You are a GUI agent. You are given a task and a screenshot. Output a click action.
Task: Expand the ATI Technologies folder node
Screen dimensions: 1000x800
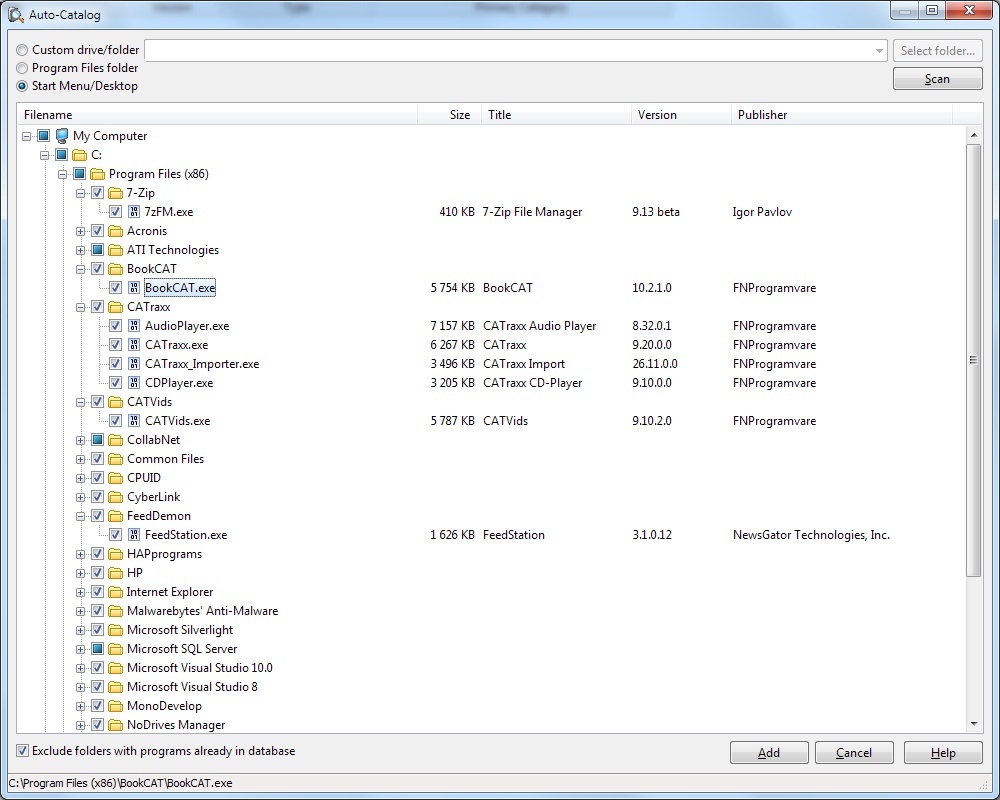pyautogui.click(x=81, y=250)
